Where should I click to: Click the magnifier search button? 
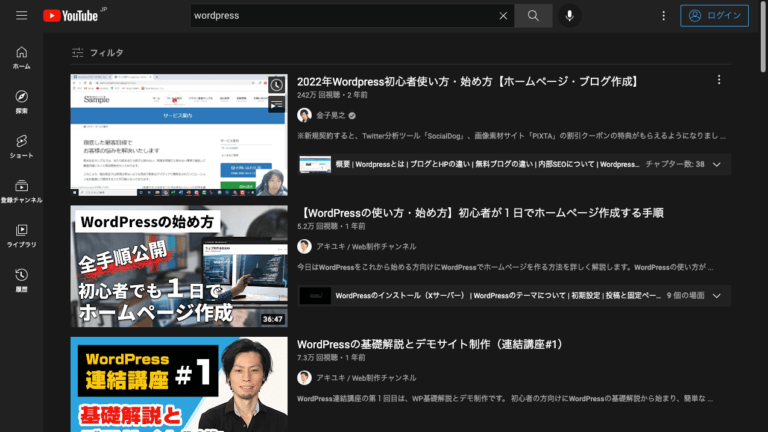tap(533, 16)
